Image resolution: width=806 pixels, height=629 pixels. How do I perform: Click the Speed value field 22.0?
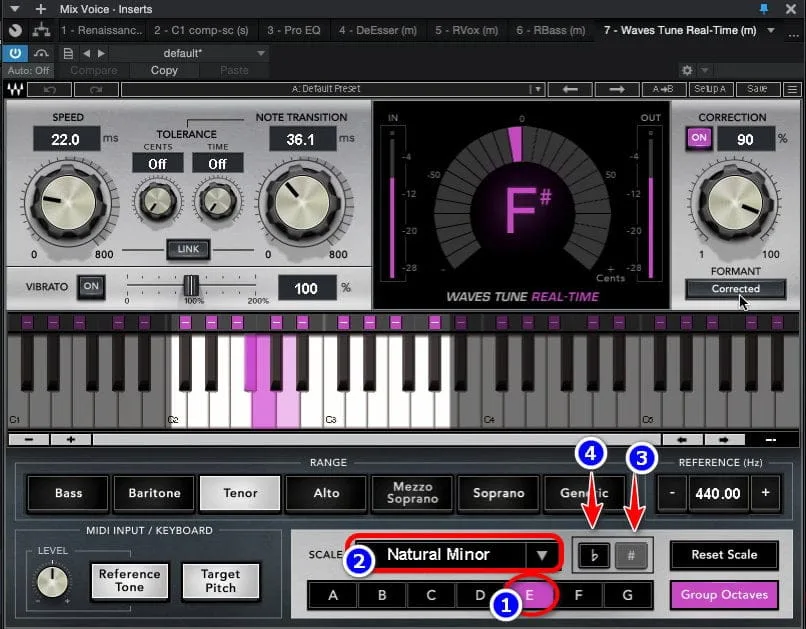(66, 139)
